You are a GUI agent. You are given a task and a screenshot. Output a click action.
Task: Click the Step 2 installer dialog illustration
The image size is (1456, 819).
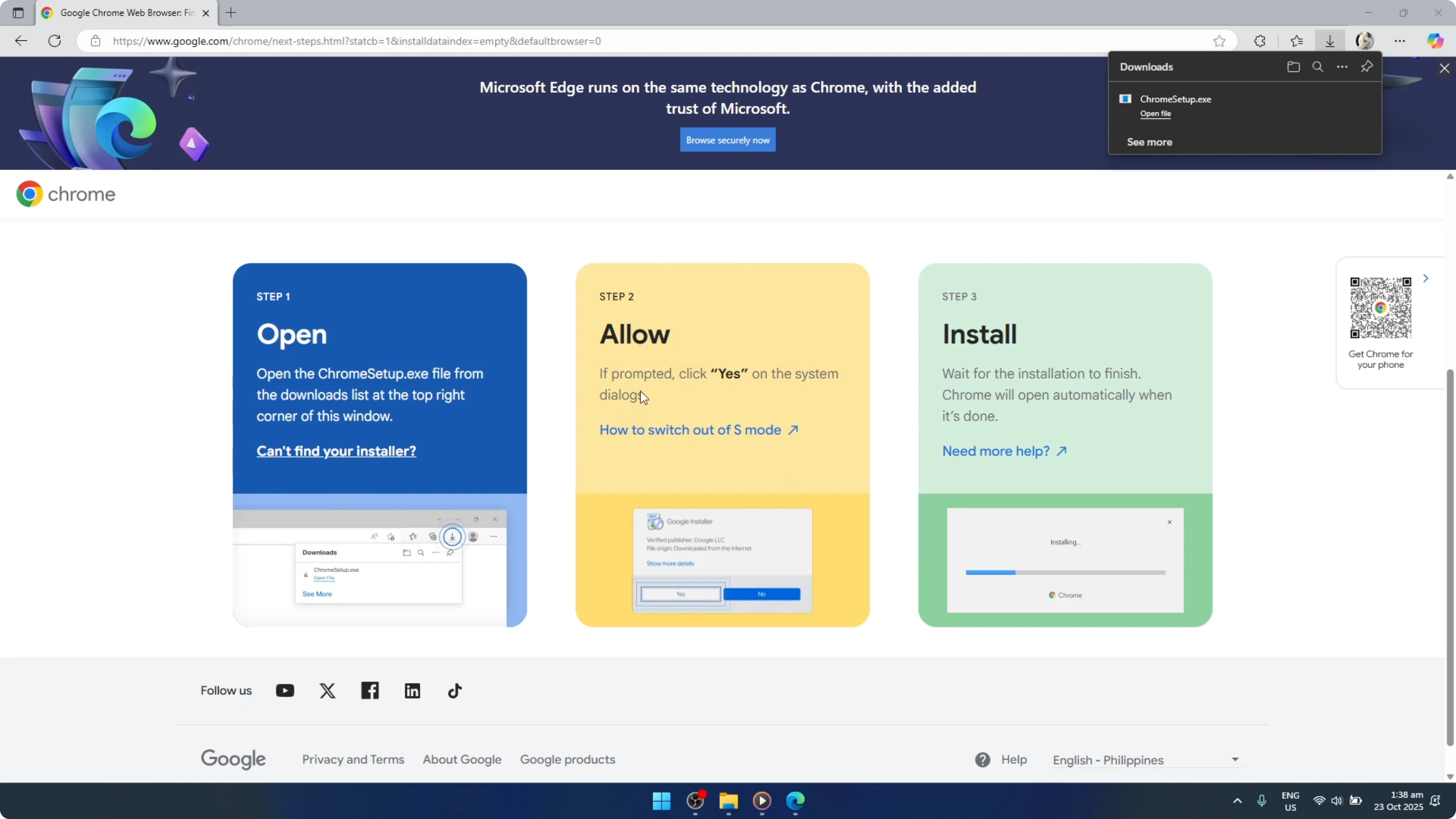click(722, 560)
